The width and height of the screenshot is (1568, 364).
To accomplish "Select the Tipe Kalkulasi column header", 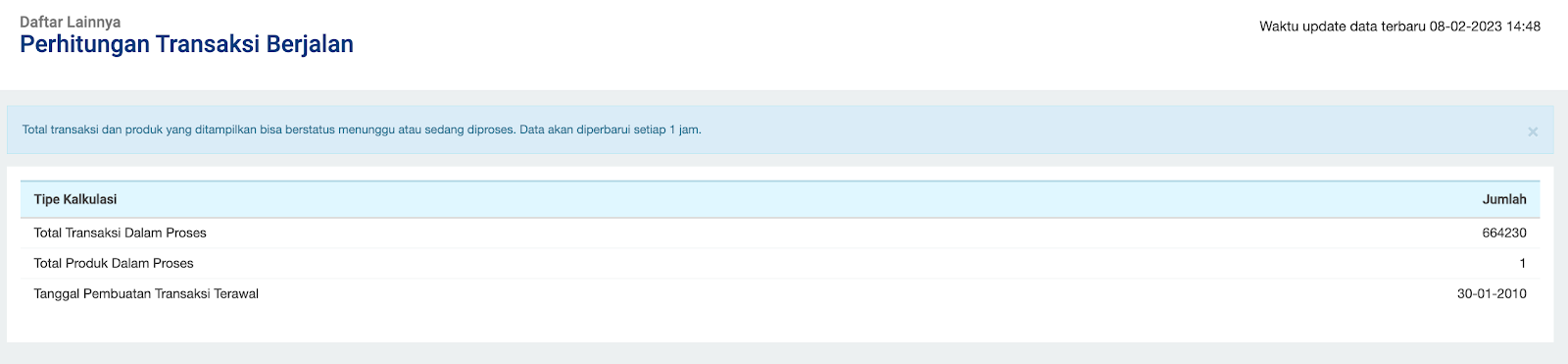I will point(75,199).
